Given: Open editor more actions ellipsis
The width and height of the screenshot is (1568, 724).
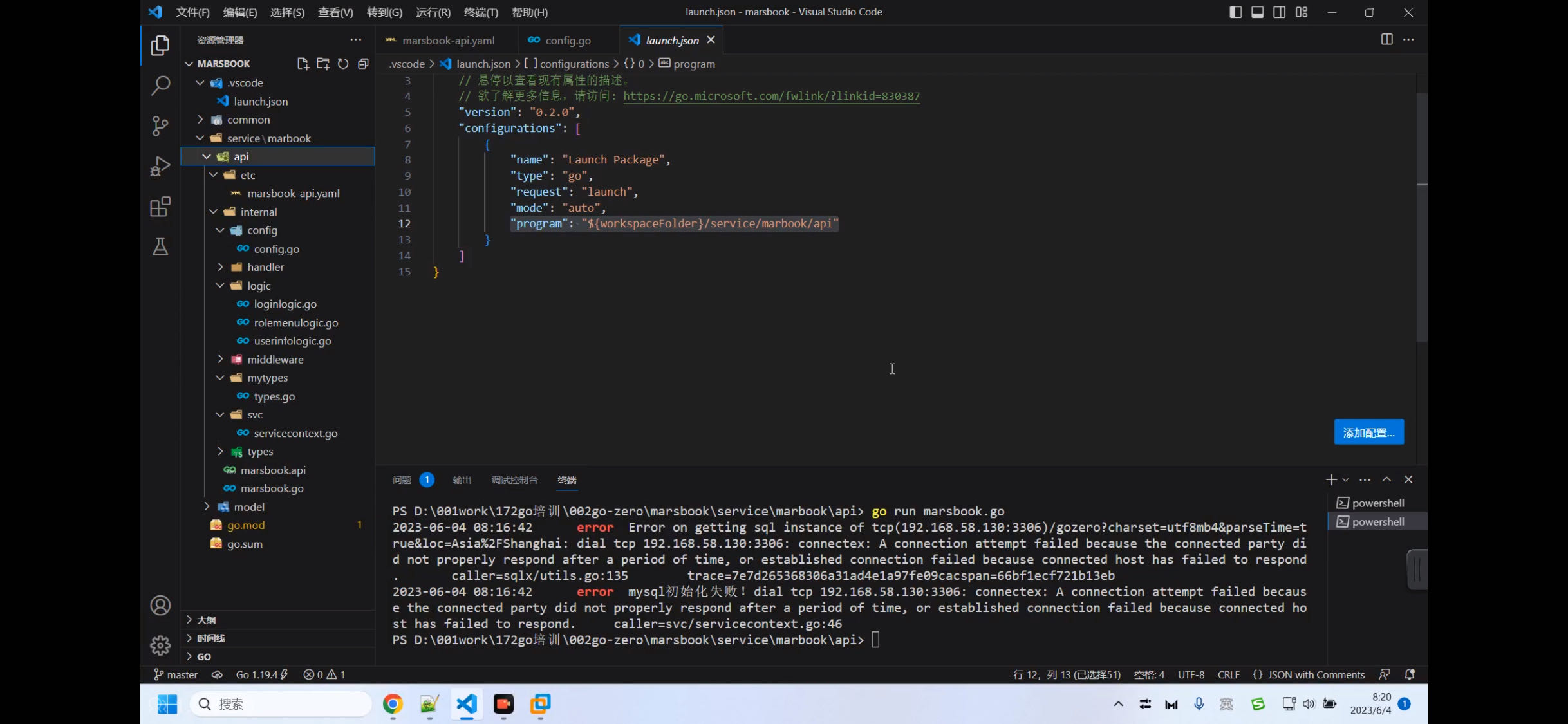Looking at the screenshot, I should pos(1408,40).
